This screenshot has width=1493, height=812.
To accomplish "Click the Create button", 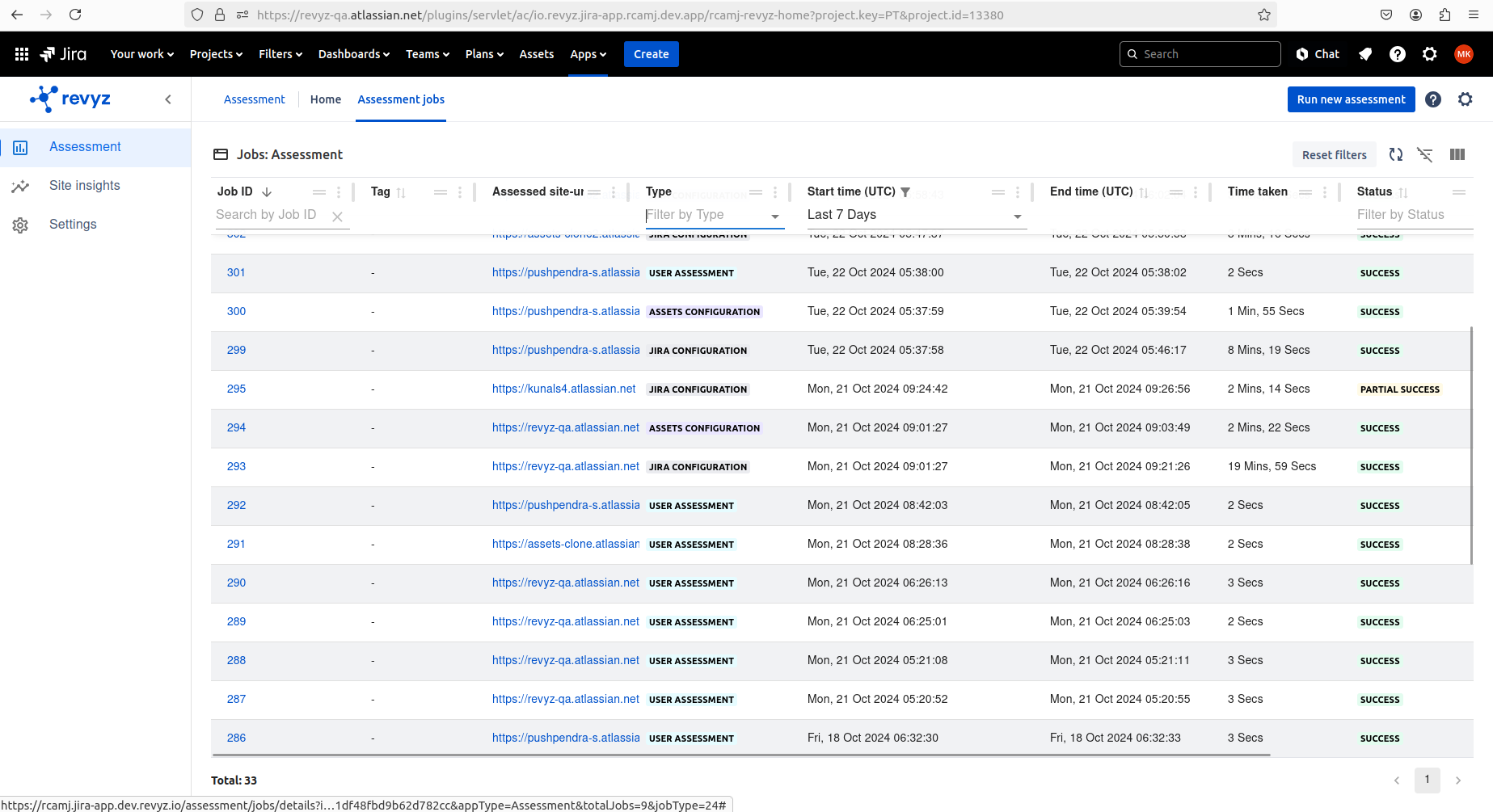I will pyautogui.click(x=652, y=54).
